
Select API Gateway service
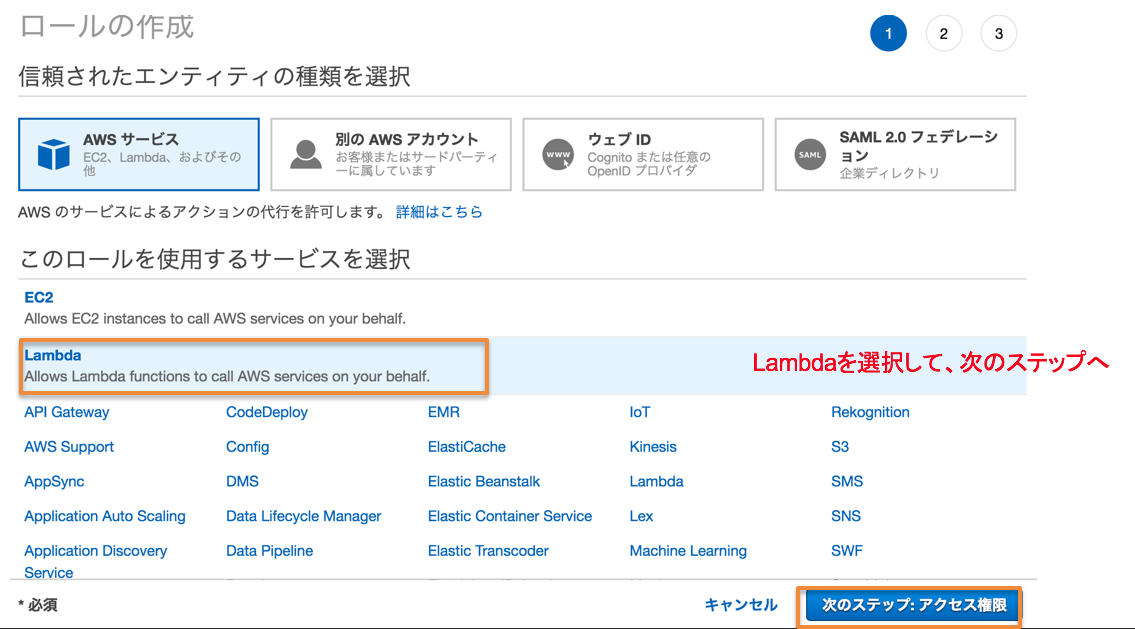[x=67, y=412]
